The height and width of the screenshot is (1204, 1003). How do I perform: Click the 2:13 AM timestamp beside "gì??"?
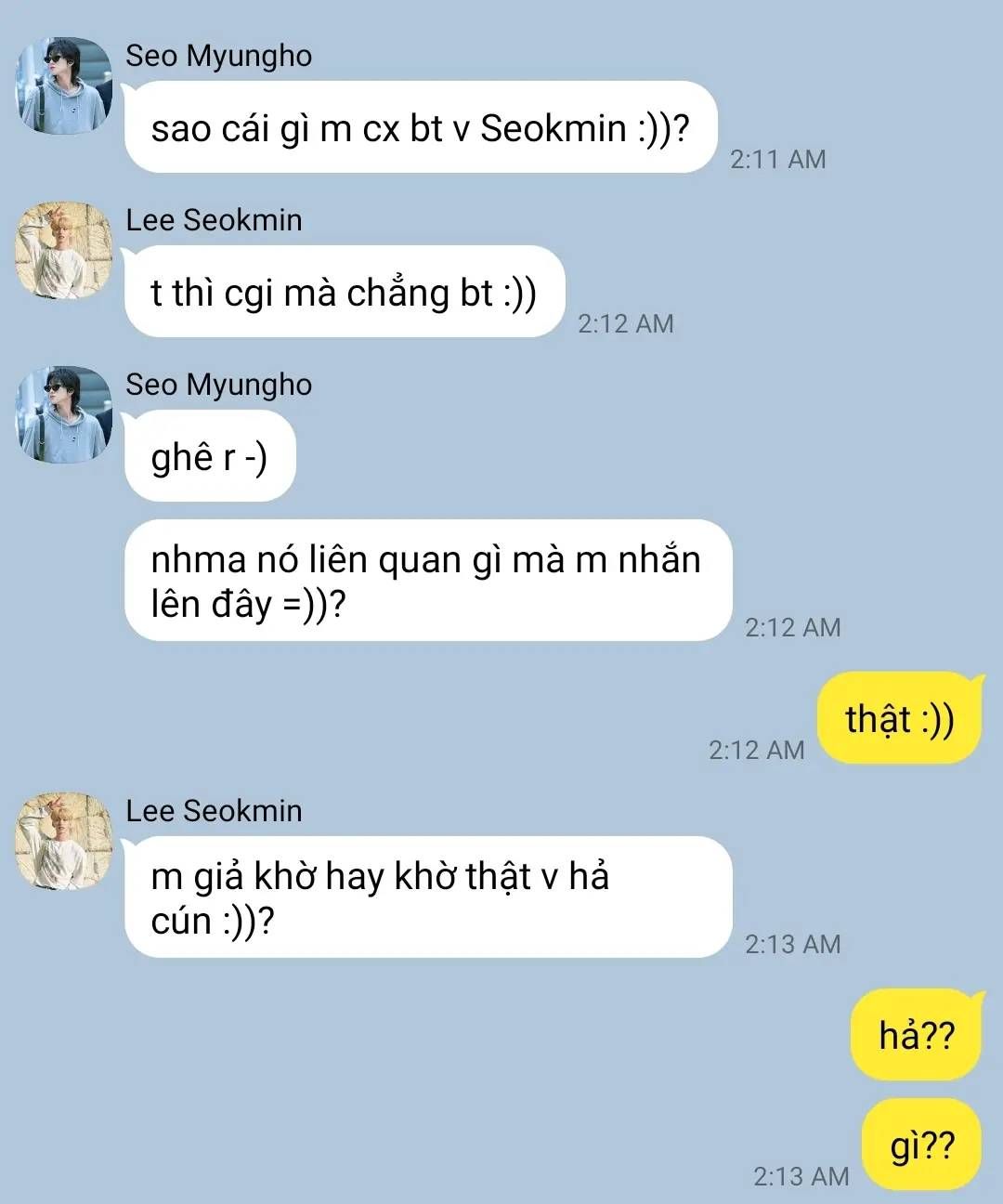tap(801, 1176)
